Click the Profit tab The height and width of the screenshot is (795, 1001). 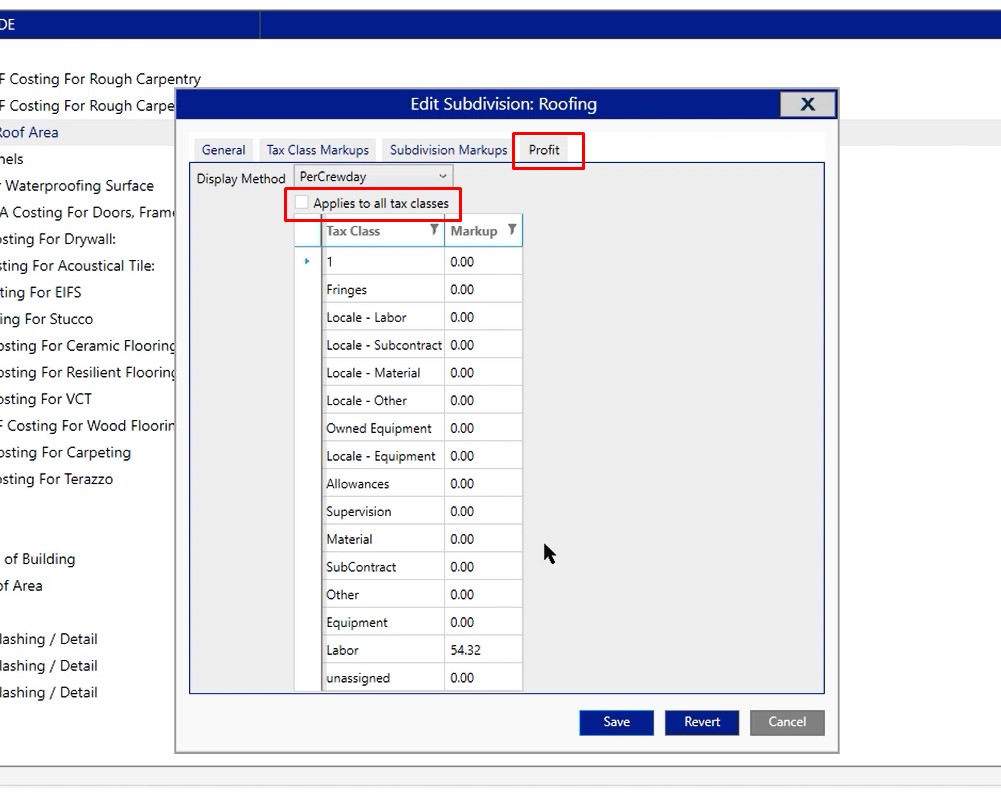(544, 150)
